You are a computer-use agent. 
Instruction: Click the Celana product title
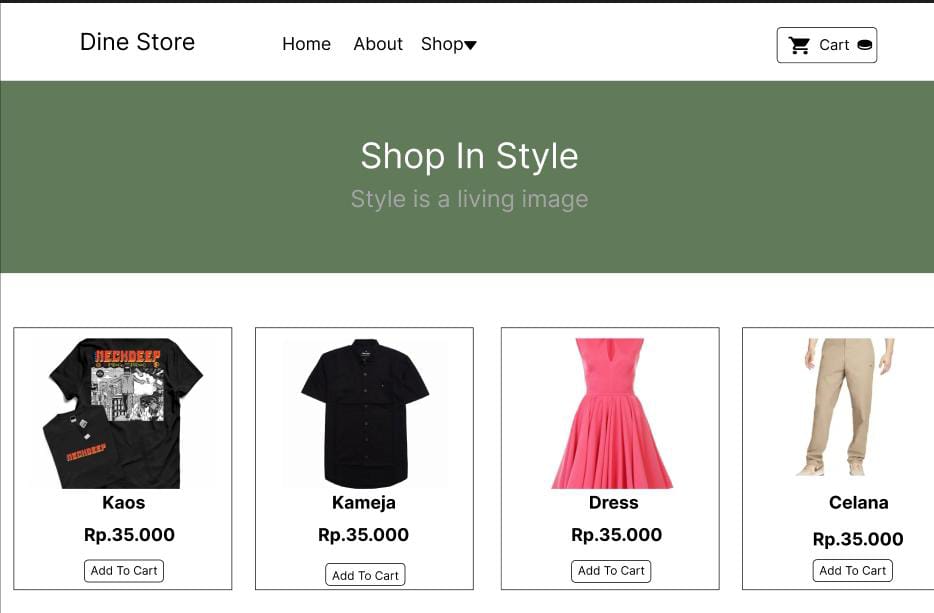(x=858, y=503)
